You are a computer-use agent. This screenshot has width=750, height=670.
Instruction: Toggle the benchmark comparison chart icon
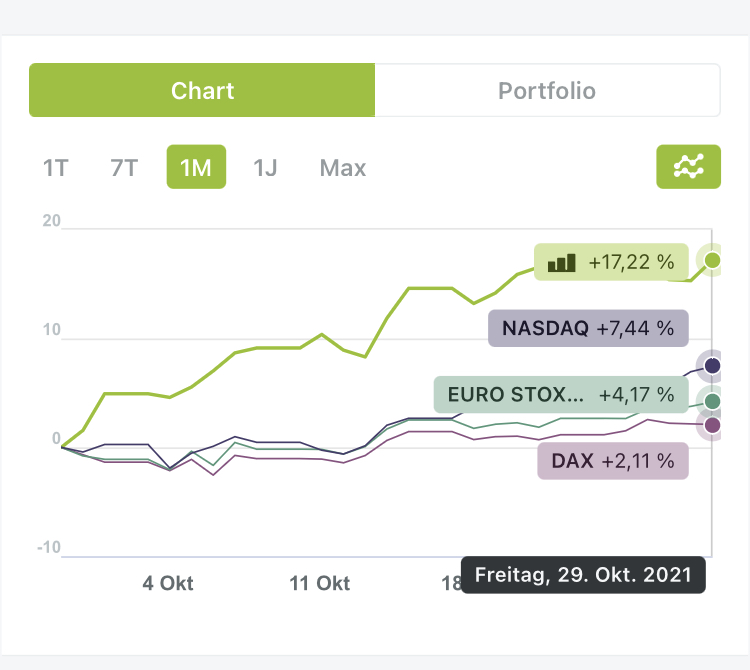click(688, 167)
